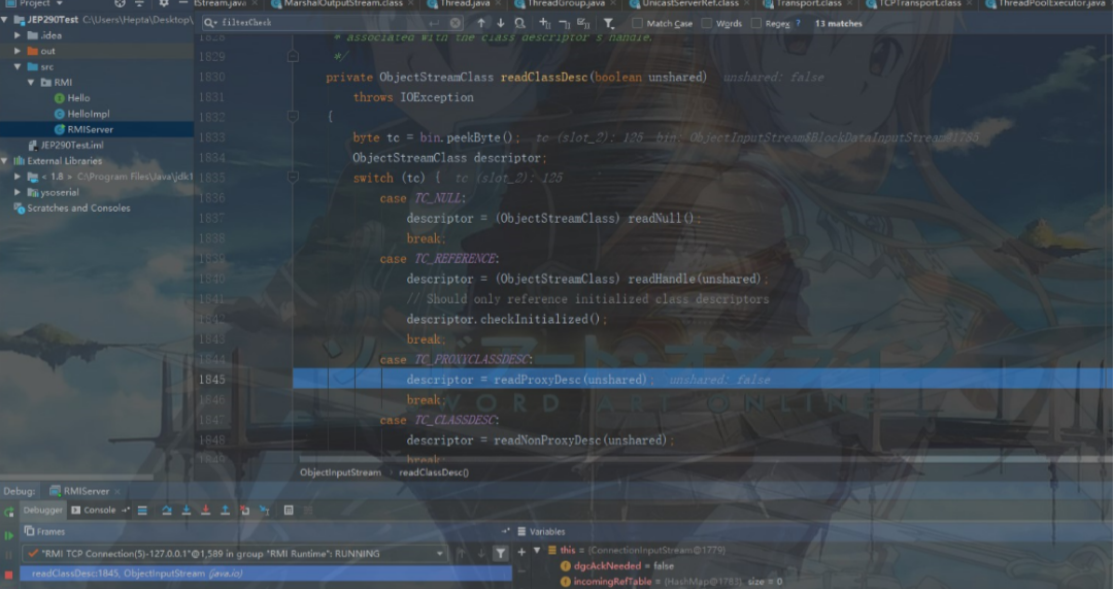Open Console tab in debug panel
Screen dimensions: 1113x589
pyautogui.click(x=93, y=510)
